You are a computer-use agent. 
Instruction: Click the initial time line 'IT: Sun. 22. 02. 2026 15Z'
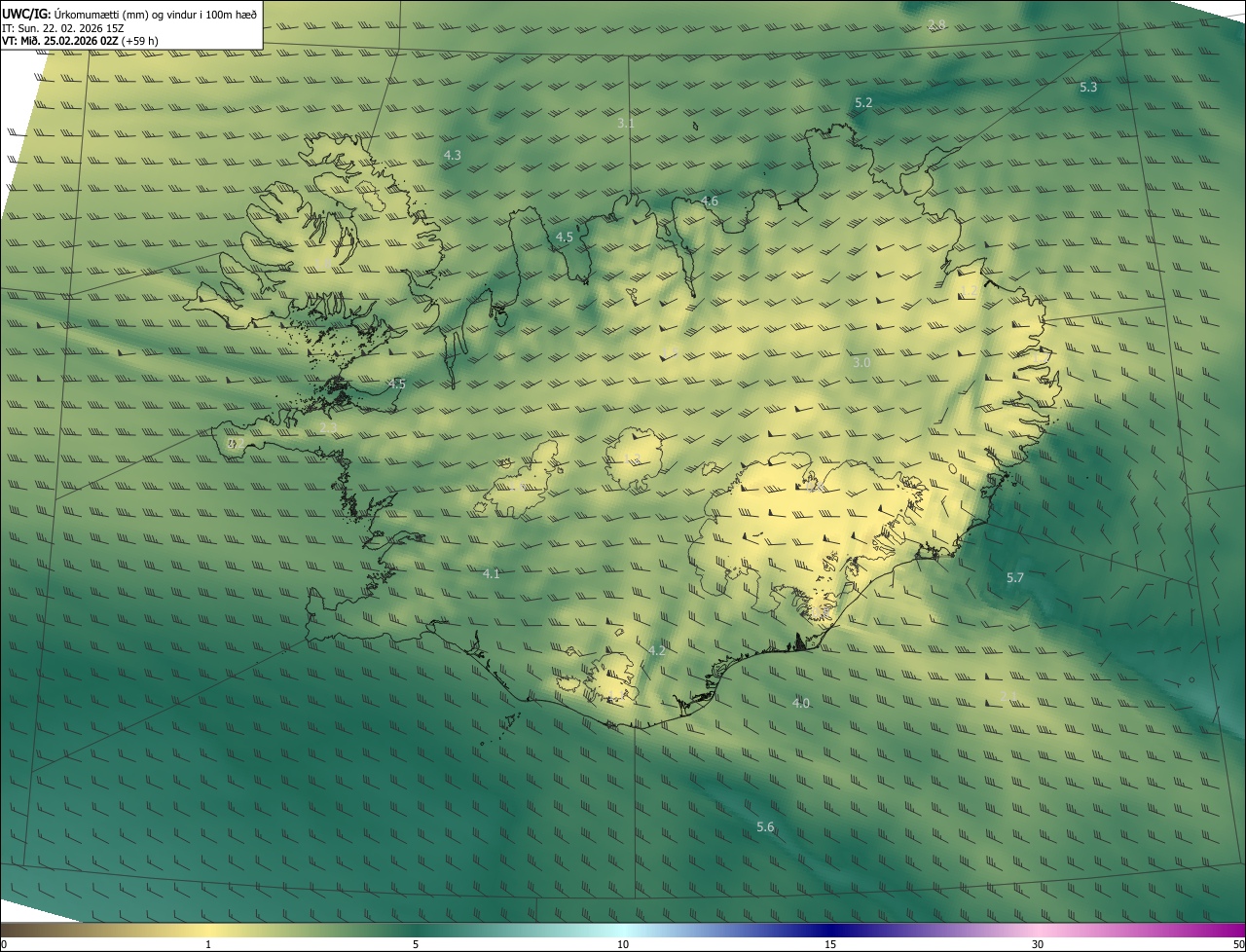coord(63,27)
